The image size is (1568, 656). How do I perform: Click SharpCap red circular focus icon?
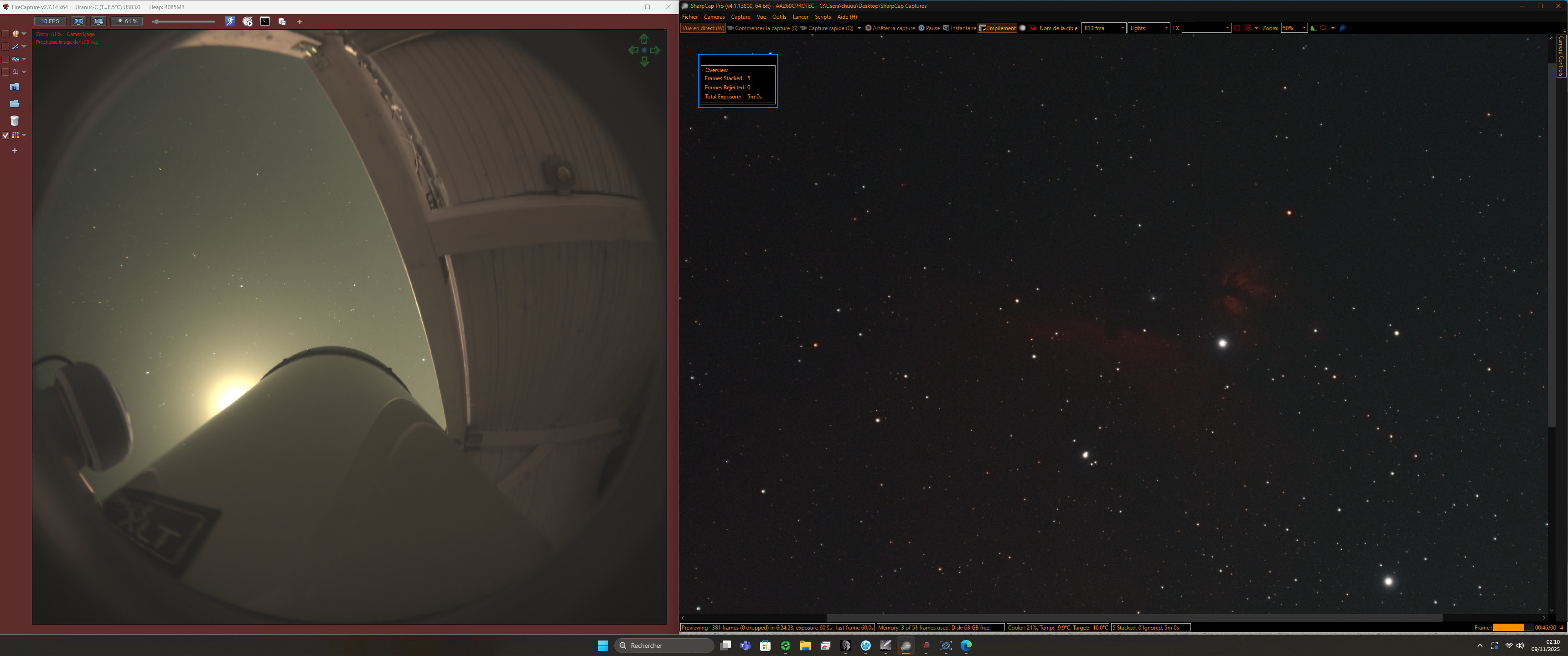pos(1323,28)
